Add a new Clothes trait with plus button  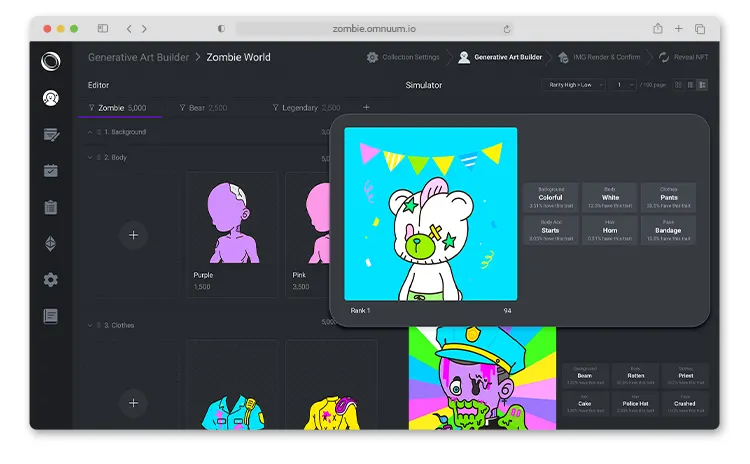tap(133, 403)
